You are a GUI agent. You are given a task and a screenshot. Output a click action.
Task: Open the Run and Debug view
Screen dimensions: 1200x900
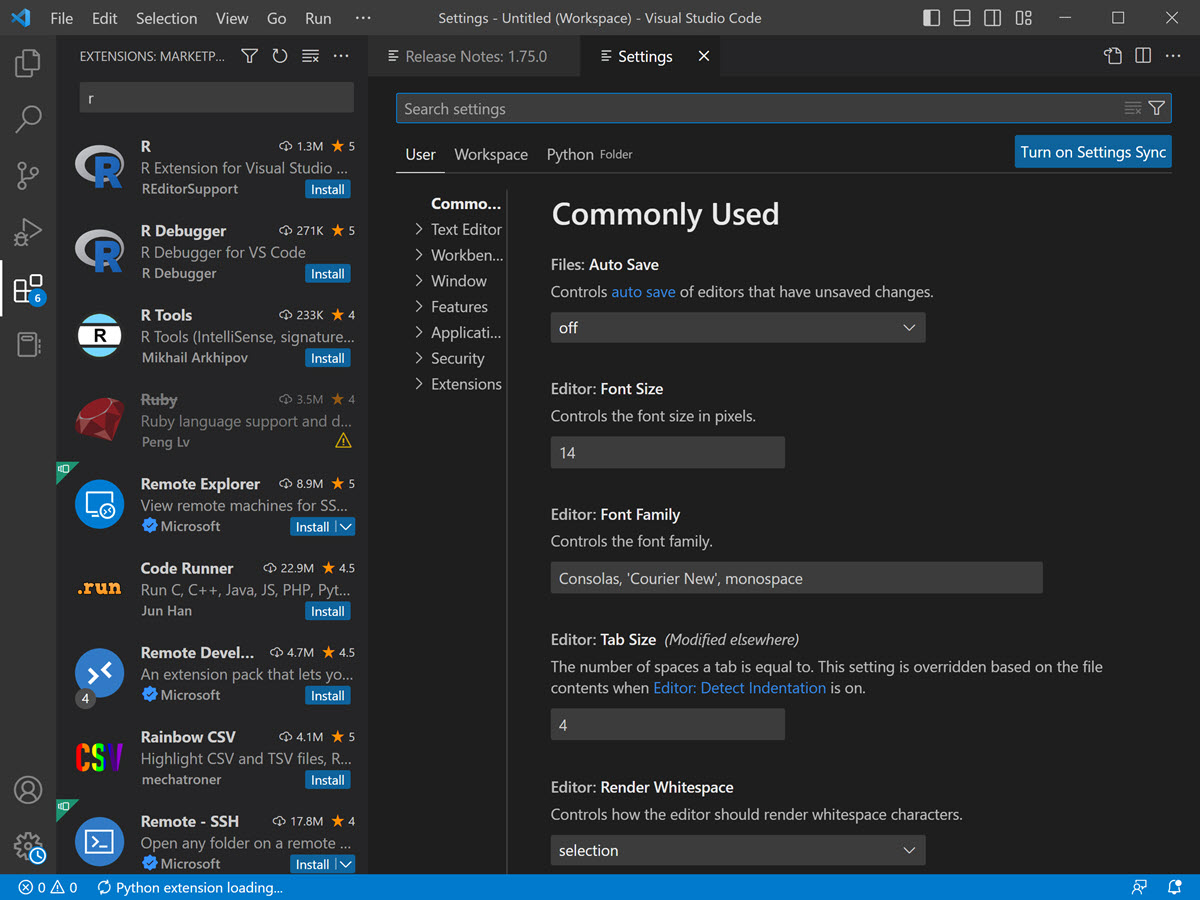point(28,232)
